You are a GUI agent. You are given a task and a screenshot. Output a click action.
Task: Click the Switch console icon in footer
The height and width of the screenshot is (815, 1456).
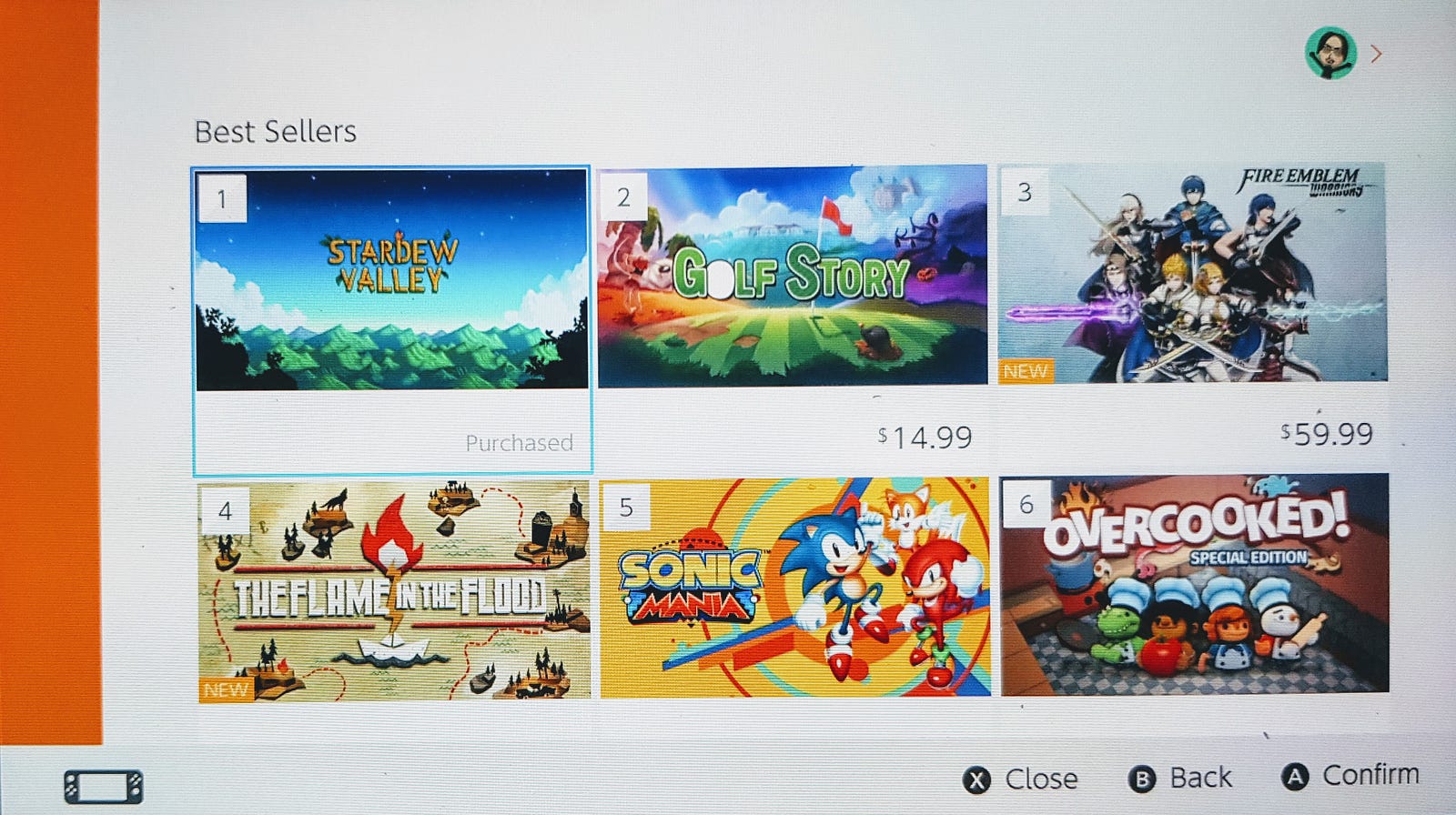click(103, 787)
